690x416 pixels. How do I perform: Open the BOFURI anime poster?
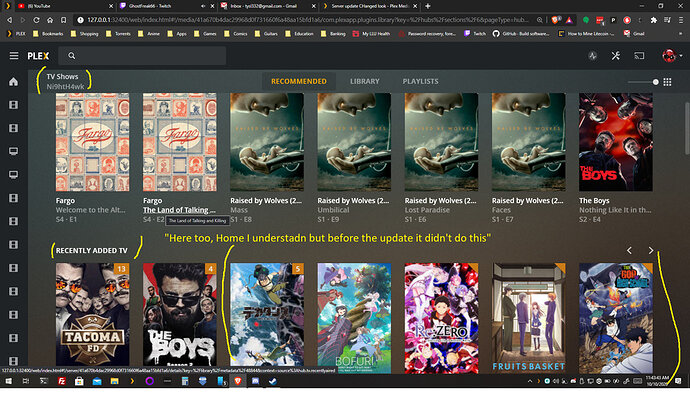pyautogui.click(x=354, y=318)
